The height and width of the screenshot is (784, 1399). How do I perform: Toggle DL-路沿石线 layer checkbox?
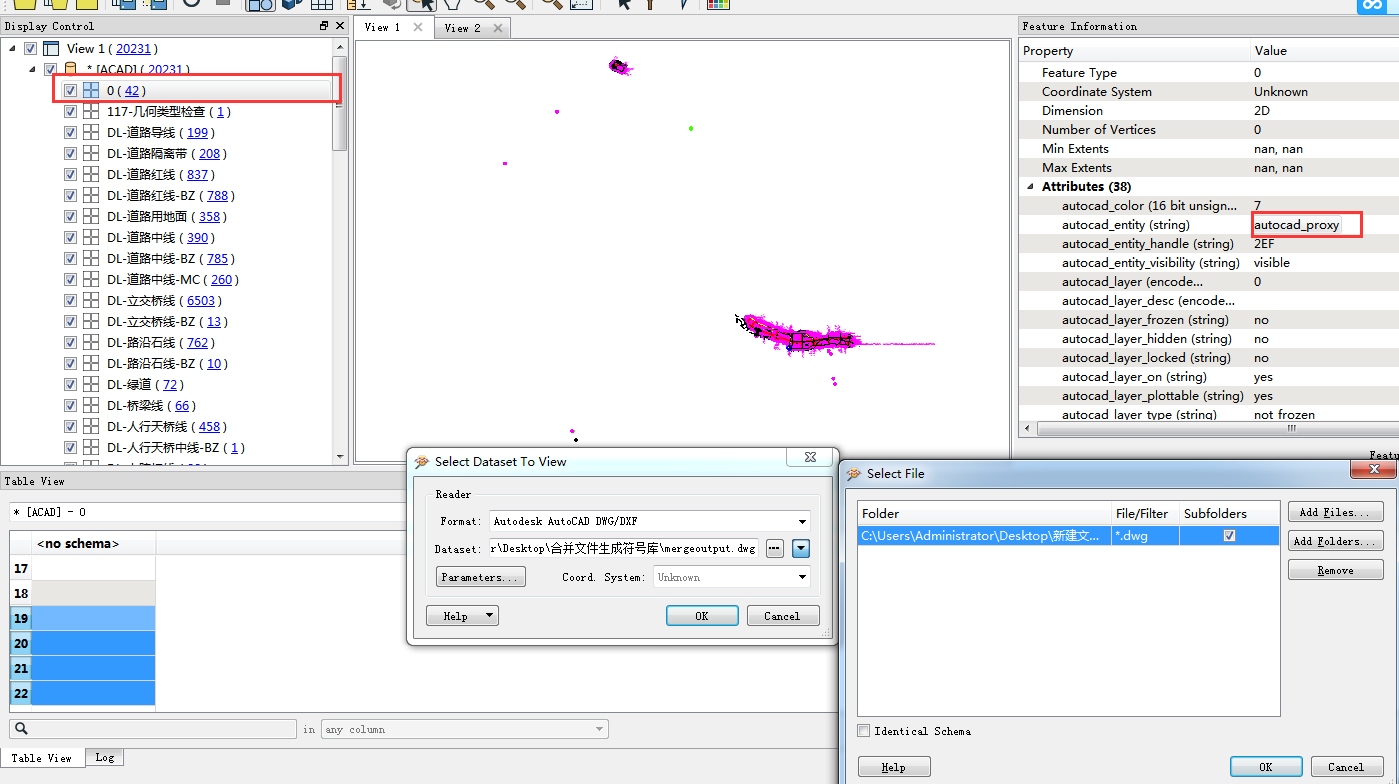70,342
